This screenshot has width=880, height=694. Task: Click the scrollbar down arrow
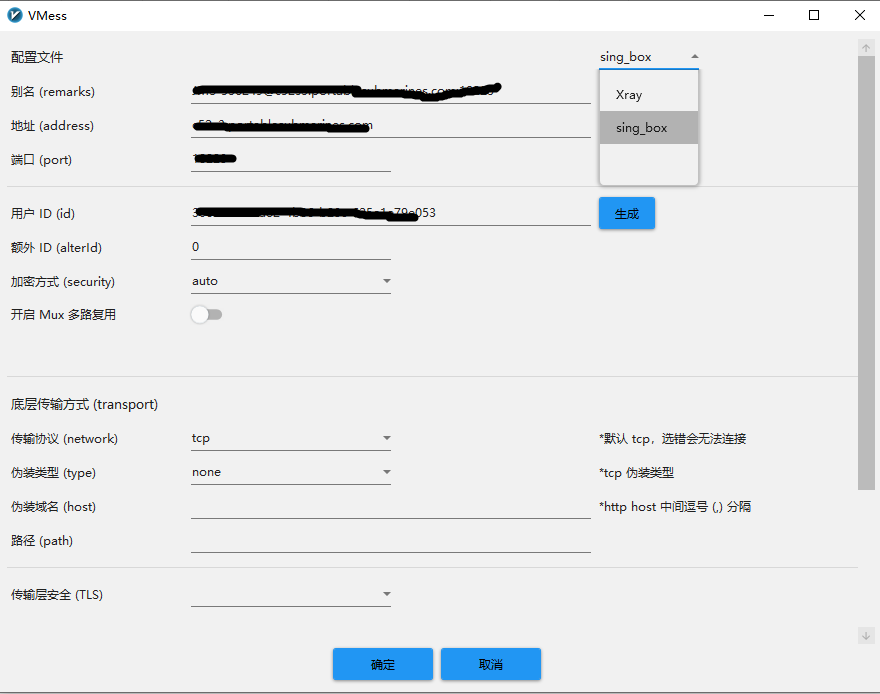point(866,635)
